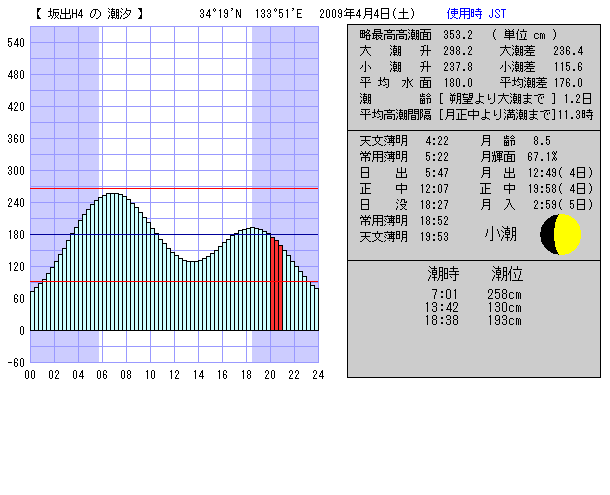
Task: Click the morning '天文薄明 4:22' entry
Action: click(x=404, y=140)
